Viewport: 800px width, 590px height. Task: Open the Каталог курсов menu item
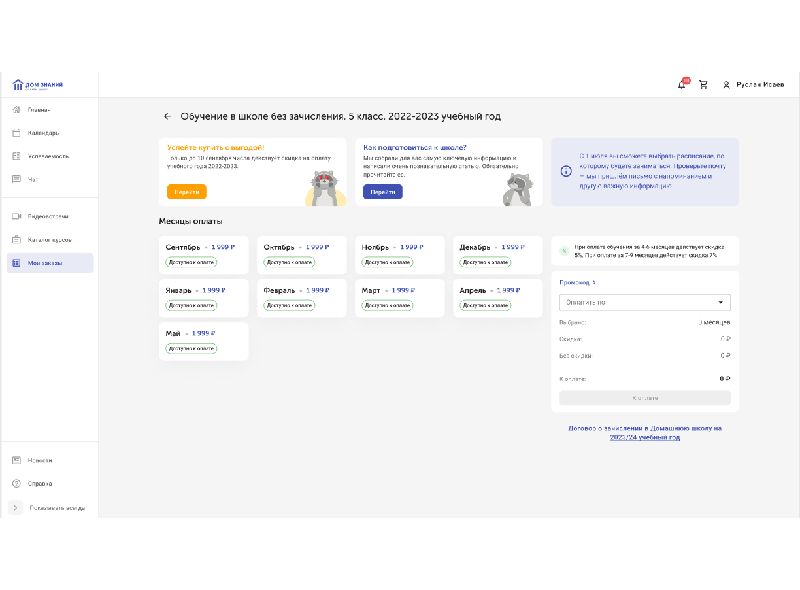pyautogui.click(x=50, y=240)
